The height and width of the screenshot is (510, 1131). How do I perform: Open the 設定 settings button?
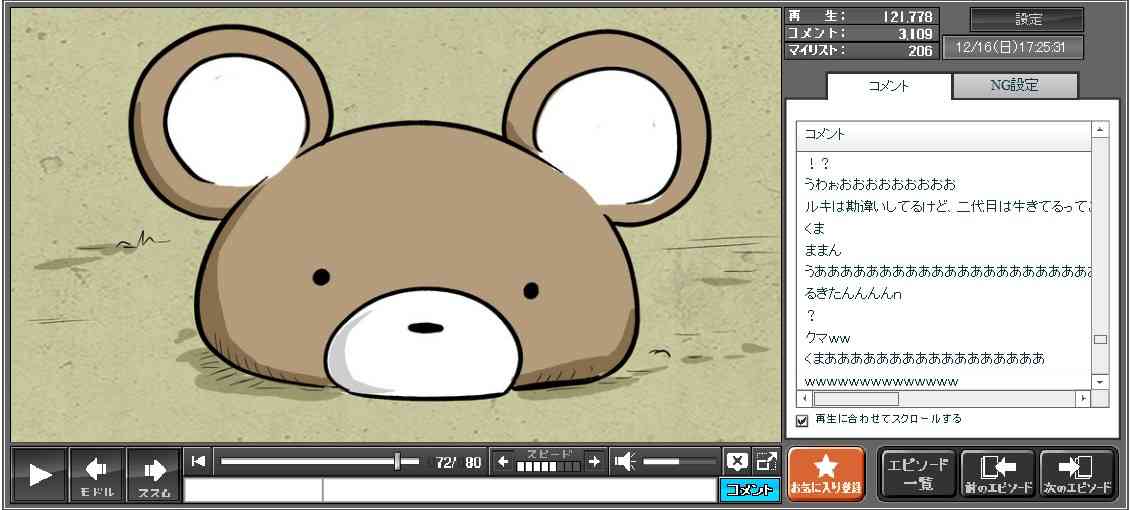(1027, 19)
